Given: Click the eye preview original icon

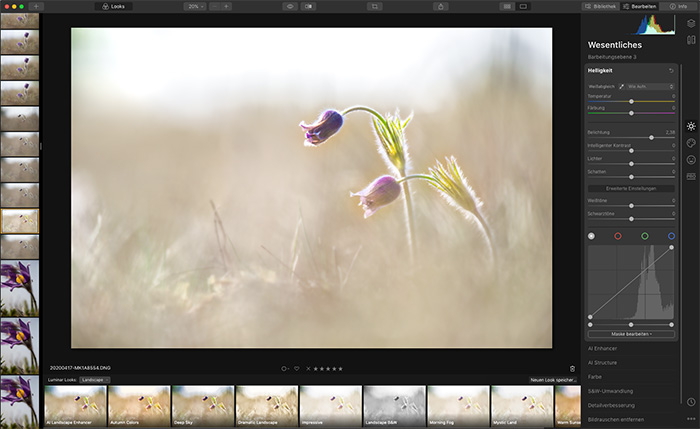Looking at the screenshot, I should (290, 6).
